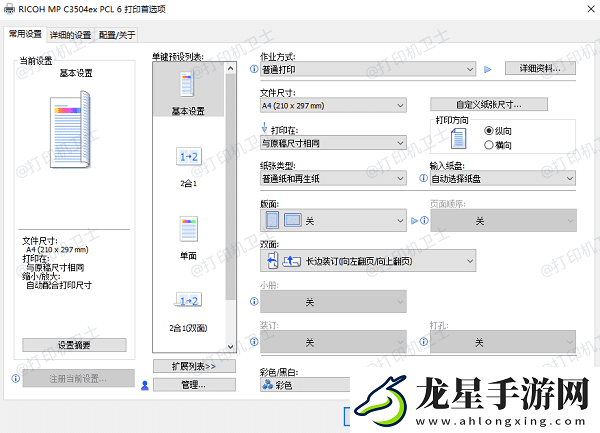
Task: Click info icon beside 打孔 dropdown
Action: click(424, 342)
